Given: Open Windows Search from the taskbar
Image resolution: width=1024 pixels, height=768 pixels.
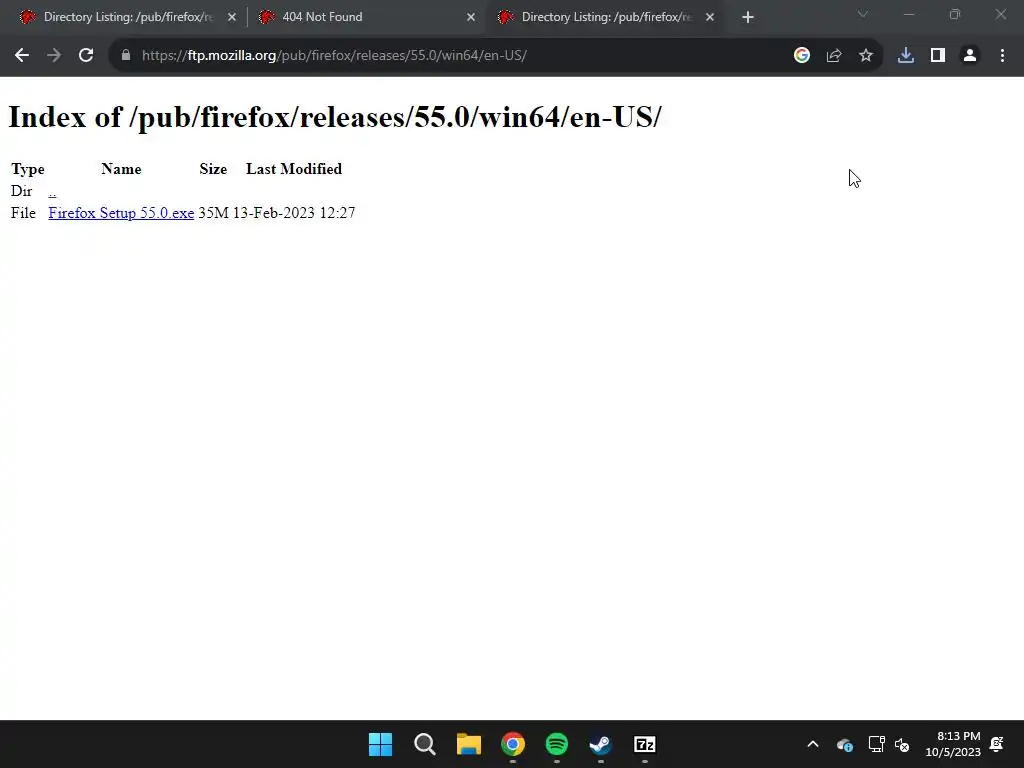Looking at the screenshot, I should click(x=424, y=744).
